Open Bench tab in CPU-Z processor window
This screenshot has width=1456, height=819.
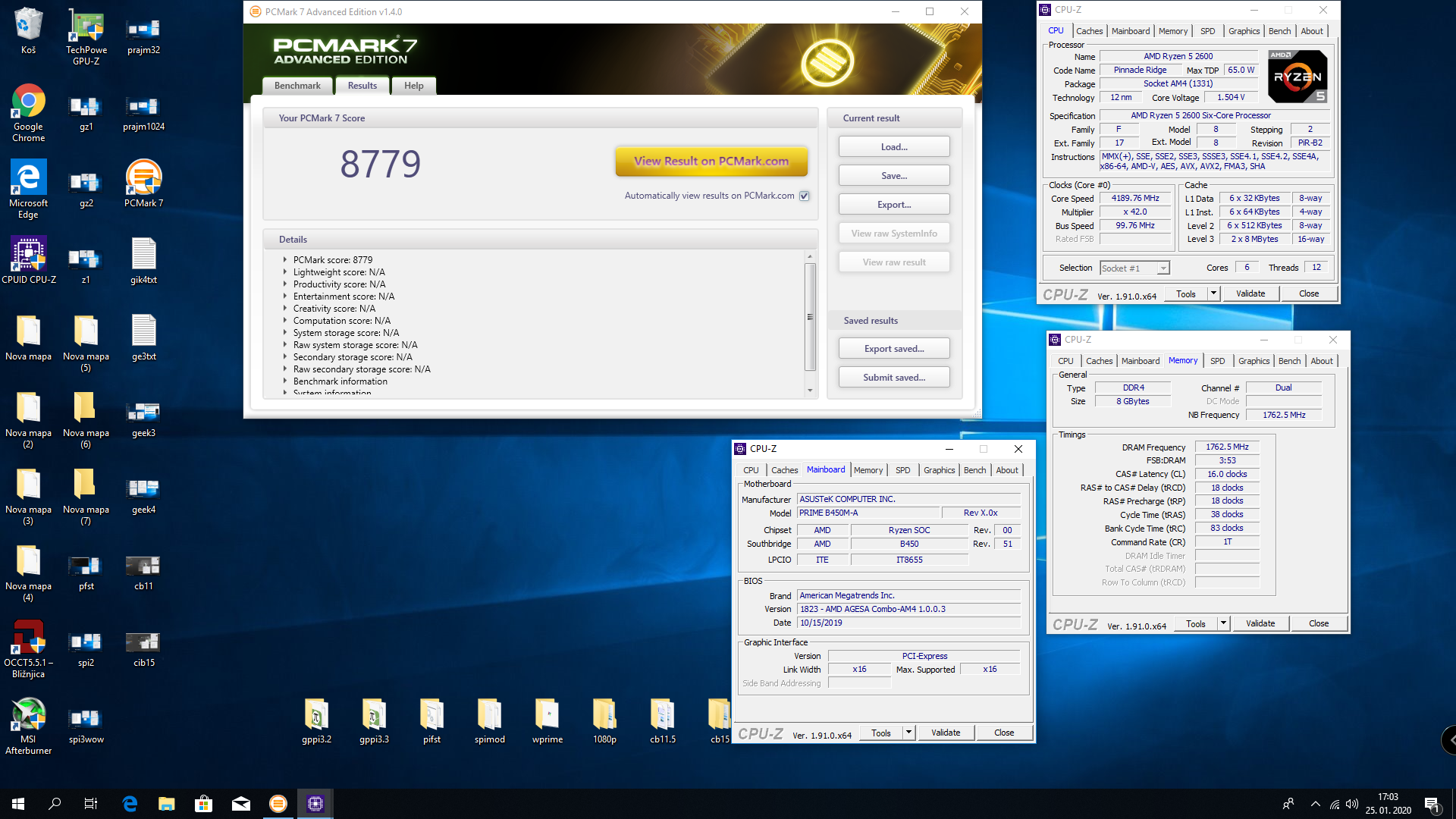(1279, 31)
